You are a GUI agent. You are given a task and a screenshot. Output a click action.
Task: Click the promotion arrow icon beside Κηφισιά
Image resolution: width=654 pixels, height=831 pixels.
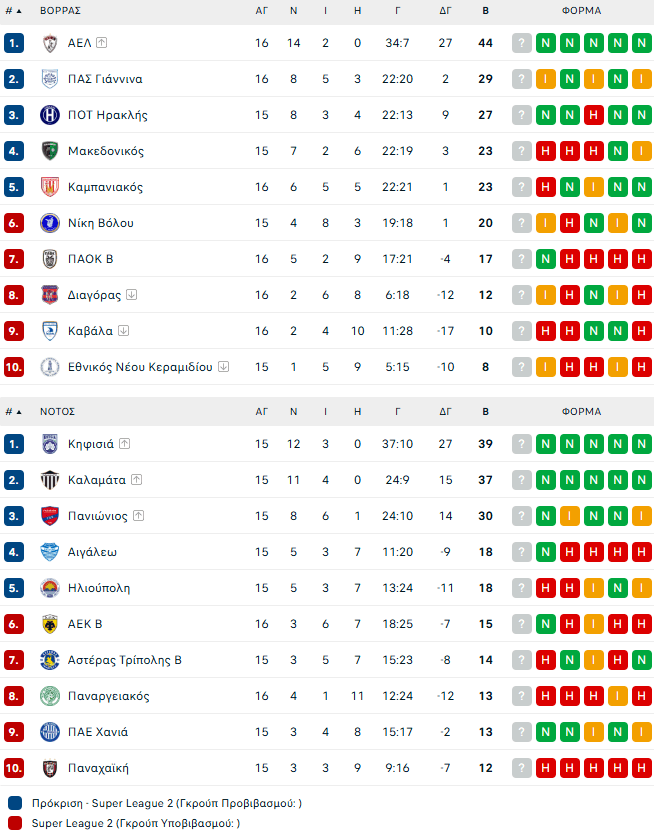[125, 444]
